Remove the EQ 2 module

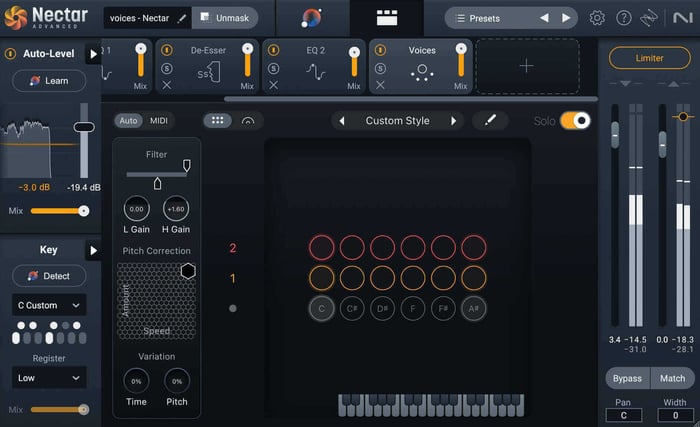[x=273, y=85]
